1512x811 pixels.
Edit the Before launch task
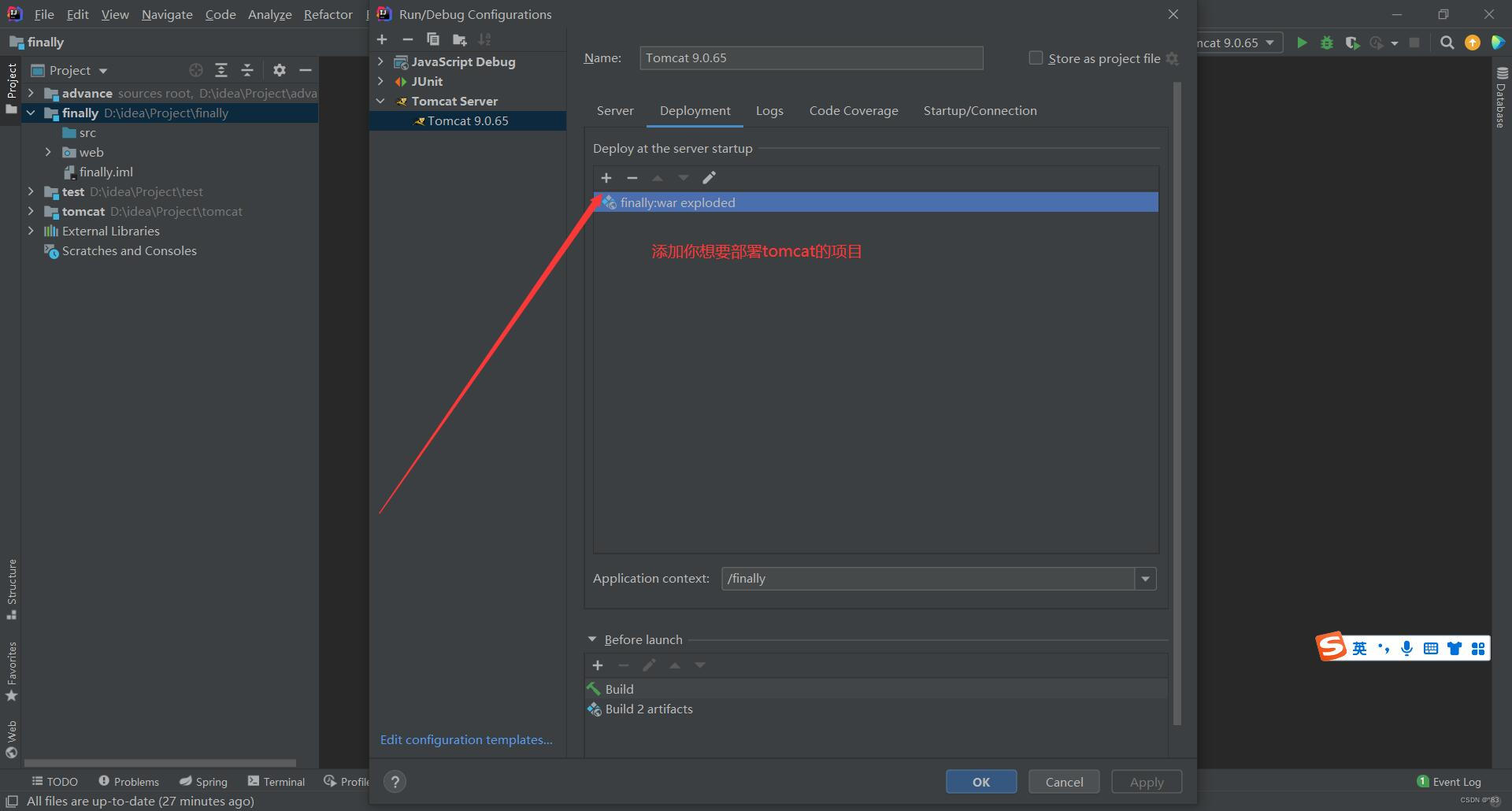click(x=649, y=665)
